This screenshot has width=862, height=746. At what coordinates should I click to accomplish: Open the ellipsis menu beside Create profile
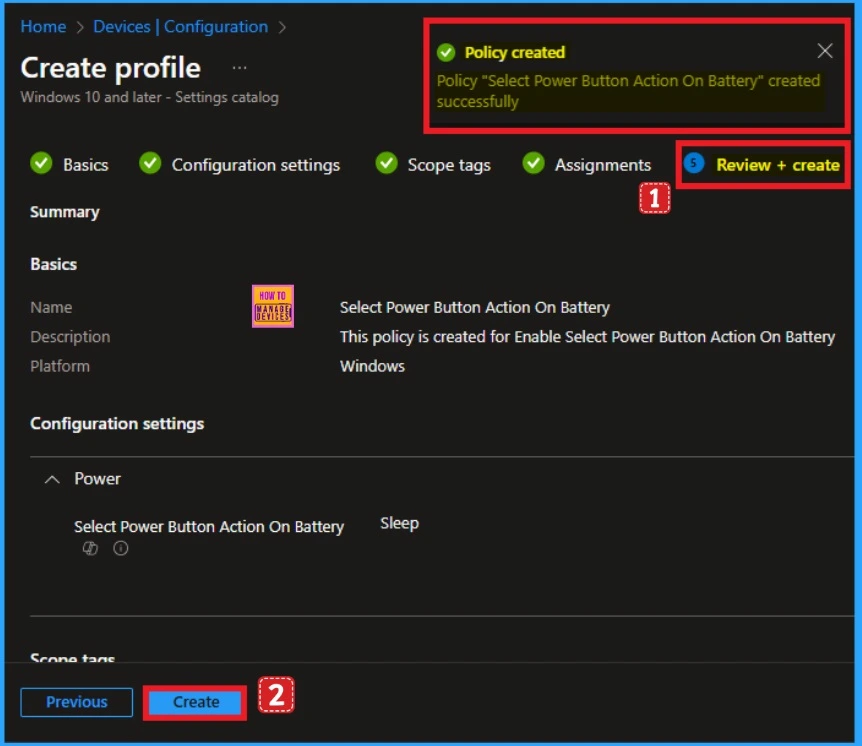pyautogui.click(x=239, y=68)
